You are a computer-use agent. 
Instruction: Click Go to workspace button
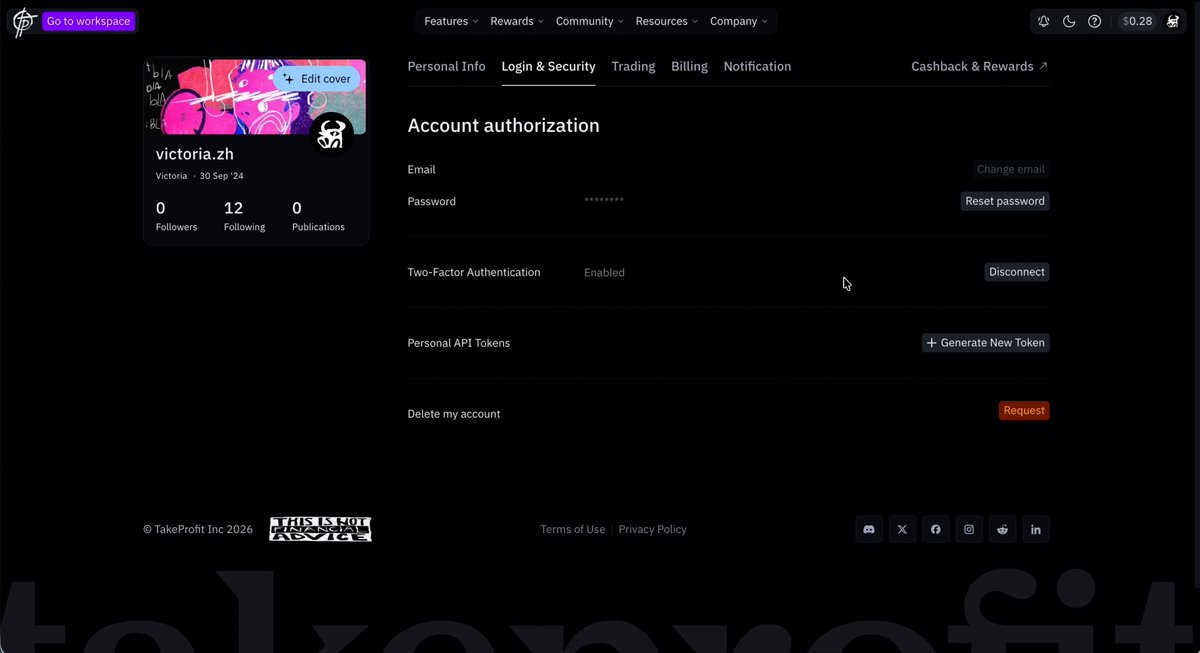(x=88, y=21)
